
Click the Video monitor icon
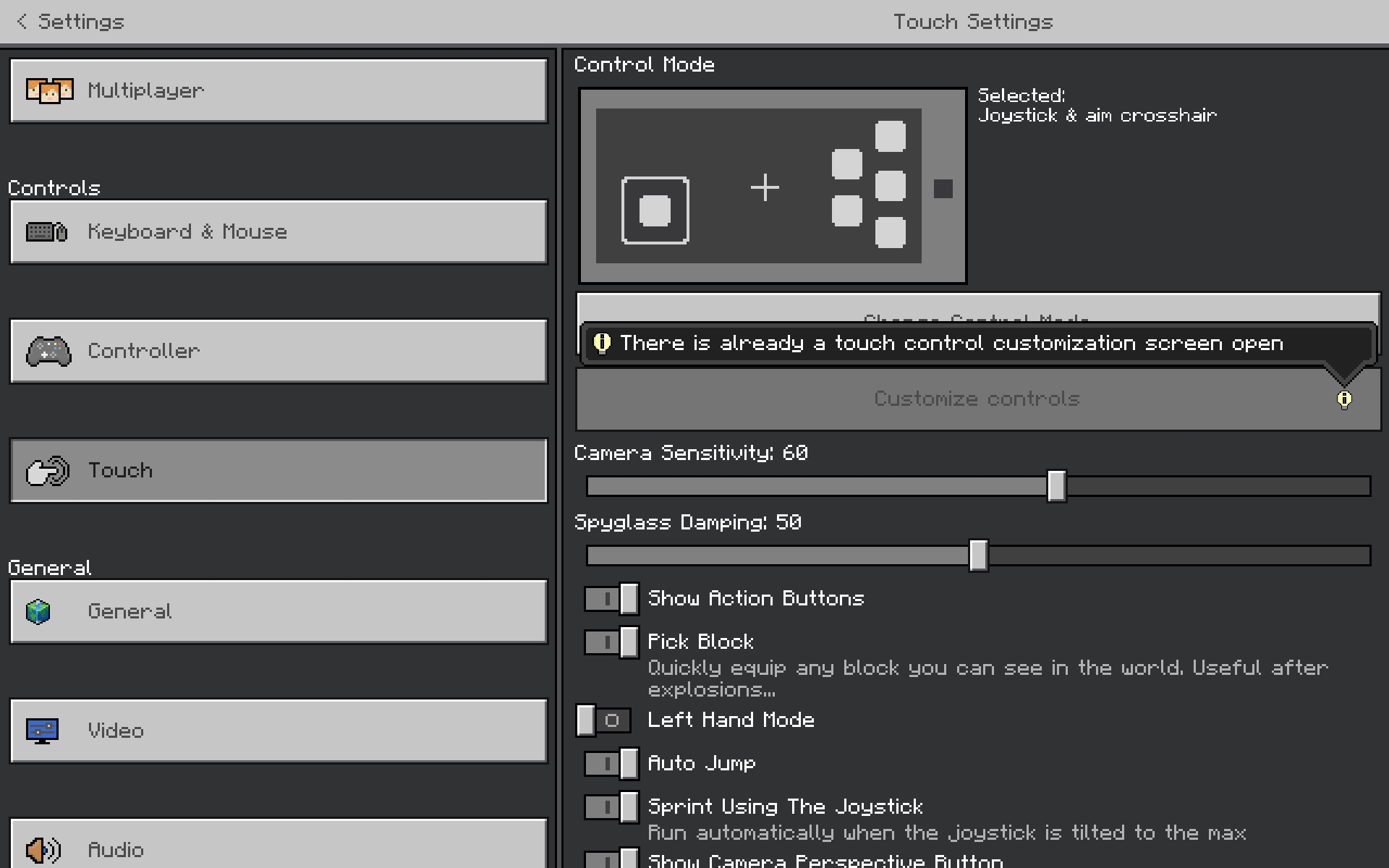42,731
